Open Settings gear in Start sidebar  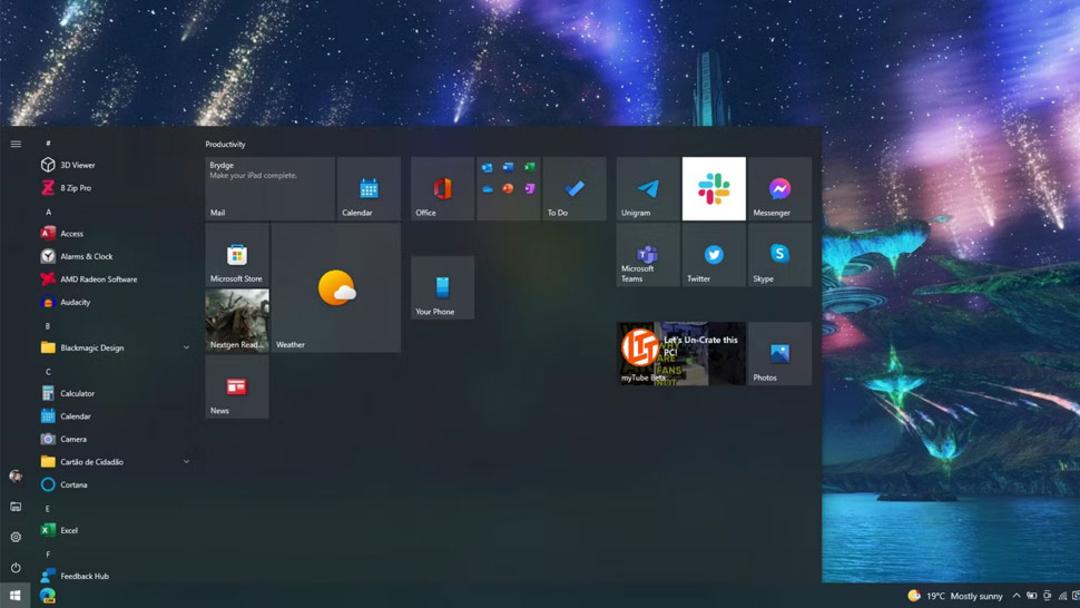pyautogui.click(x=16, y=536)
